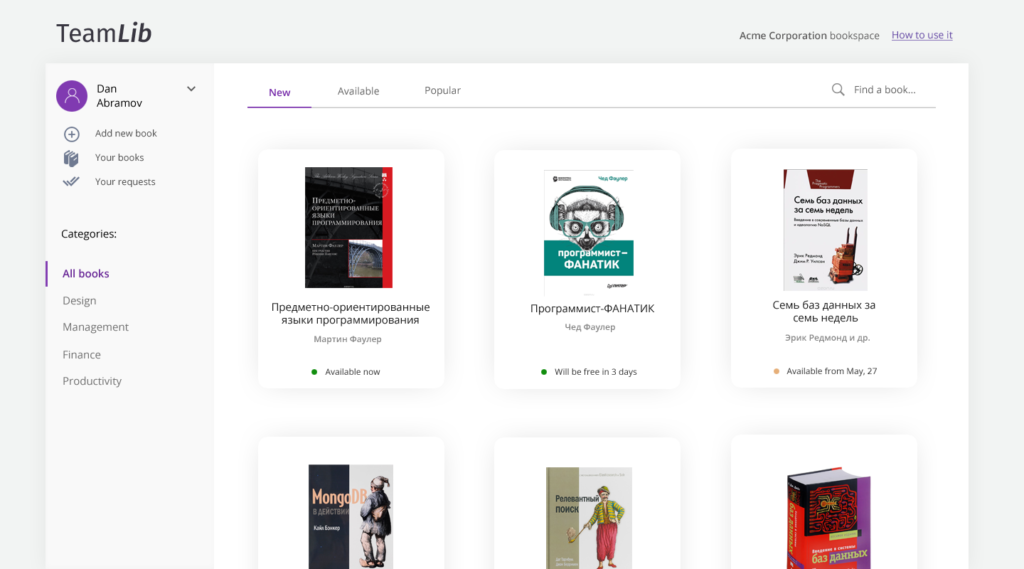This screenshot has height=569, width=1024.
Task: Click the title Семь баз данных за семь недель
Action: click(824, 312)
